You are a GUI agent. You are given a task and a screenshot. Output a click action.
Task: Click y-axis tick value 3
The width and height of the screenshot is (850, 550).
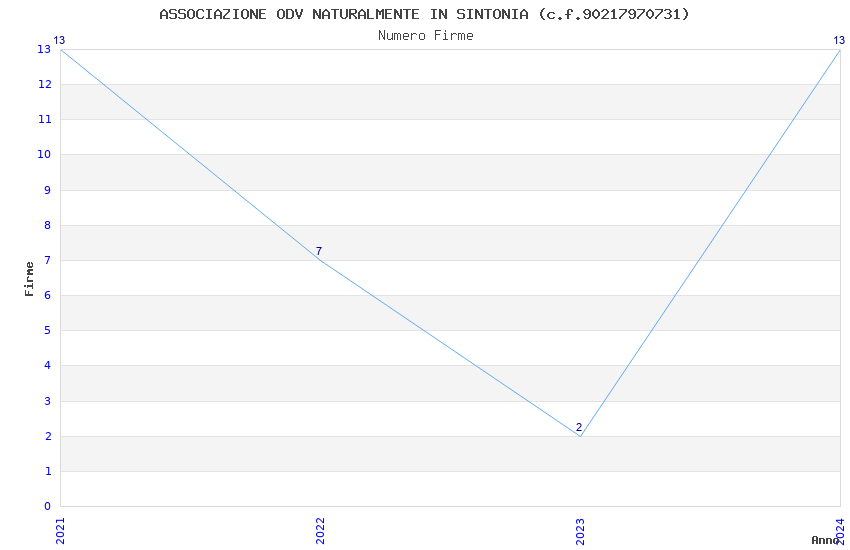pyautogui.click(x=48, y=401)
